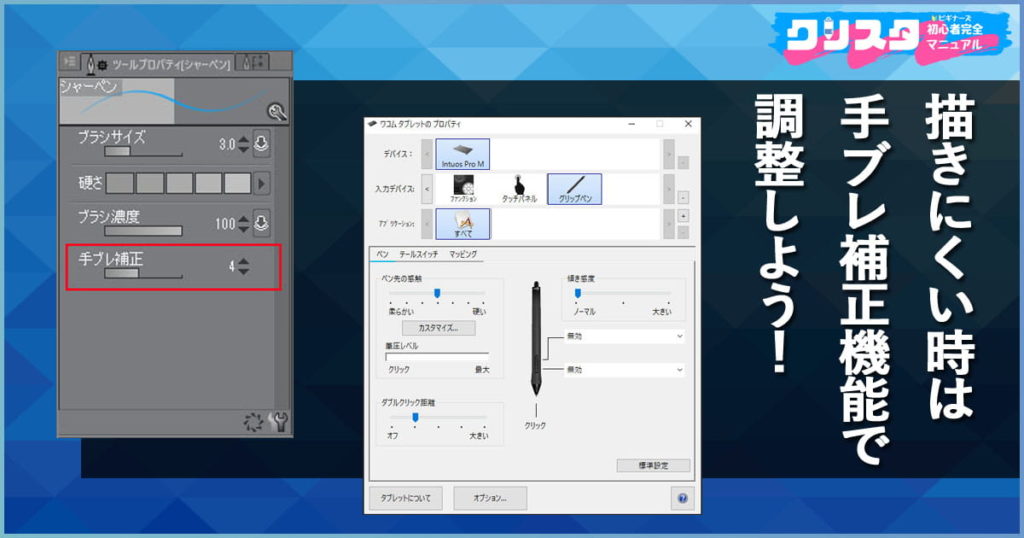Click the カスタマイズ... button

pyautogui.click(x=438, y=328)
